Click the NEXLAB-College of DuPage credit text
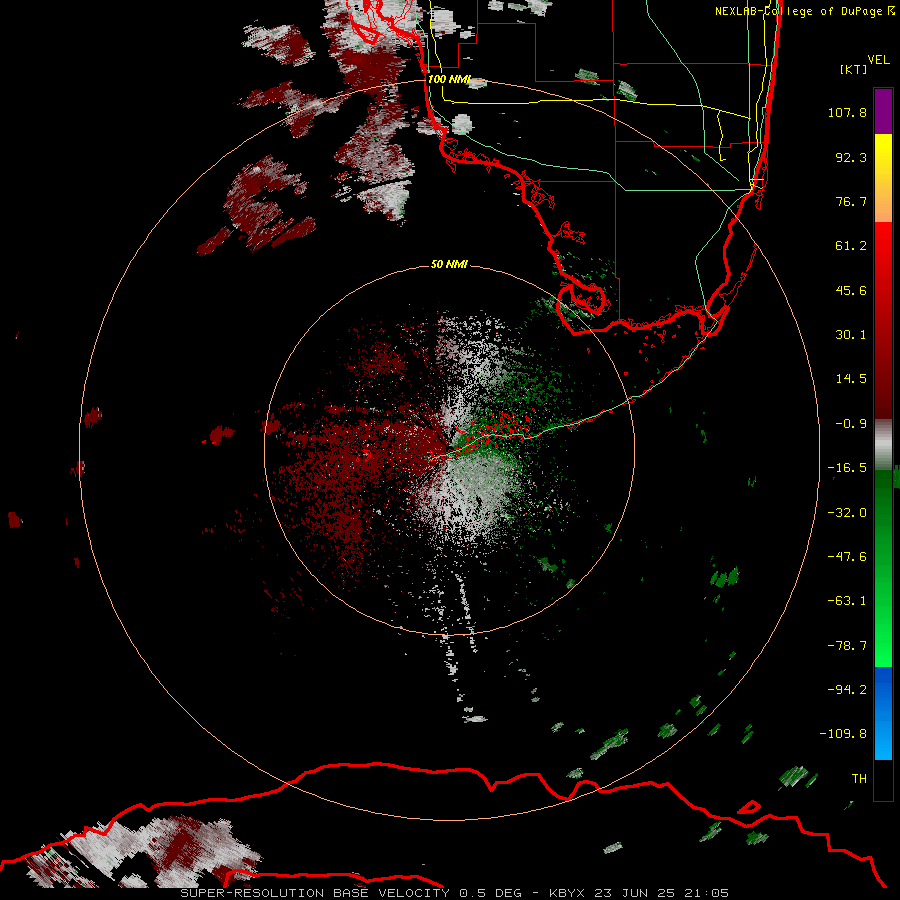 point(798,11)
